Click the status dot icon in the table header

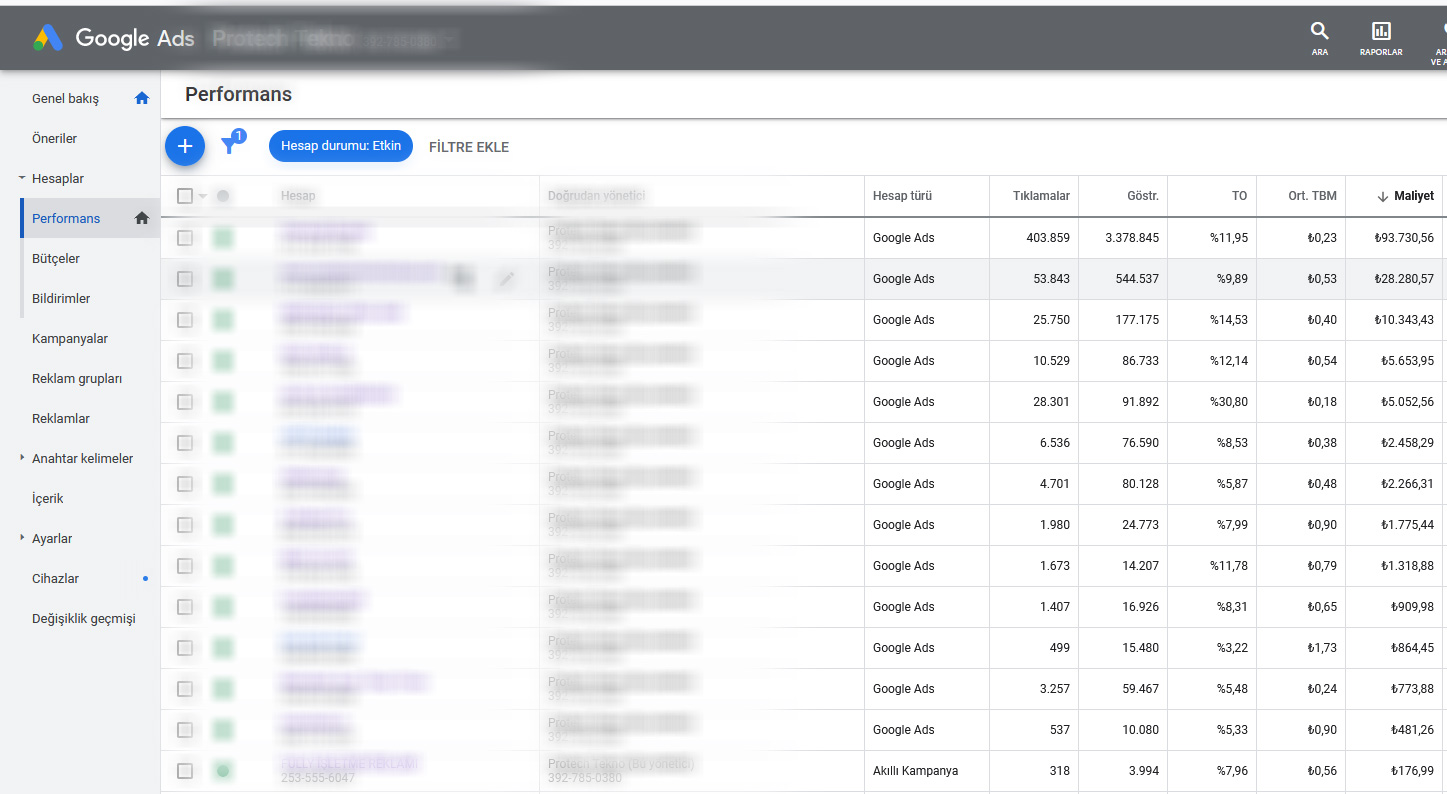pos(223,196)
